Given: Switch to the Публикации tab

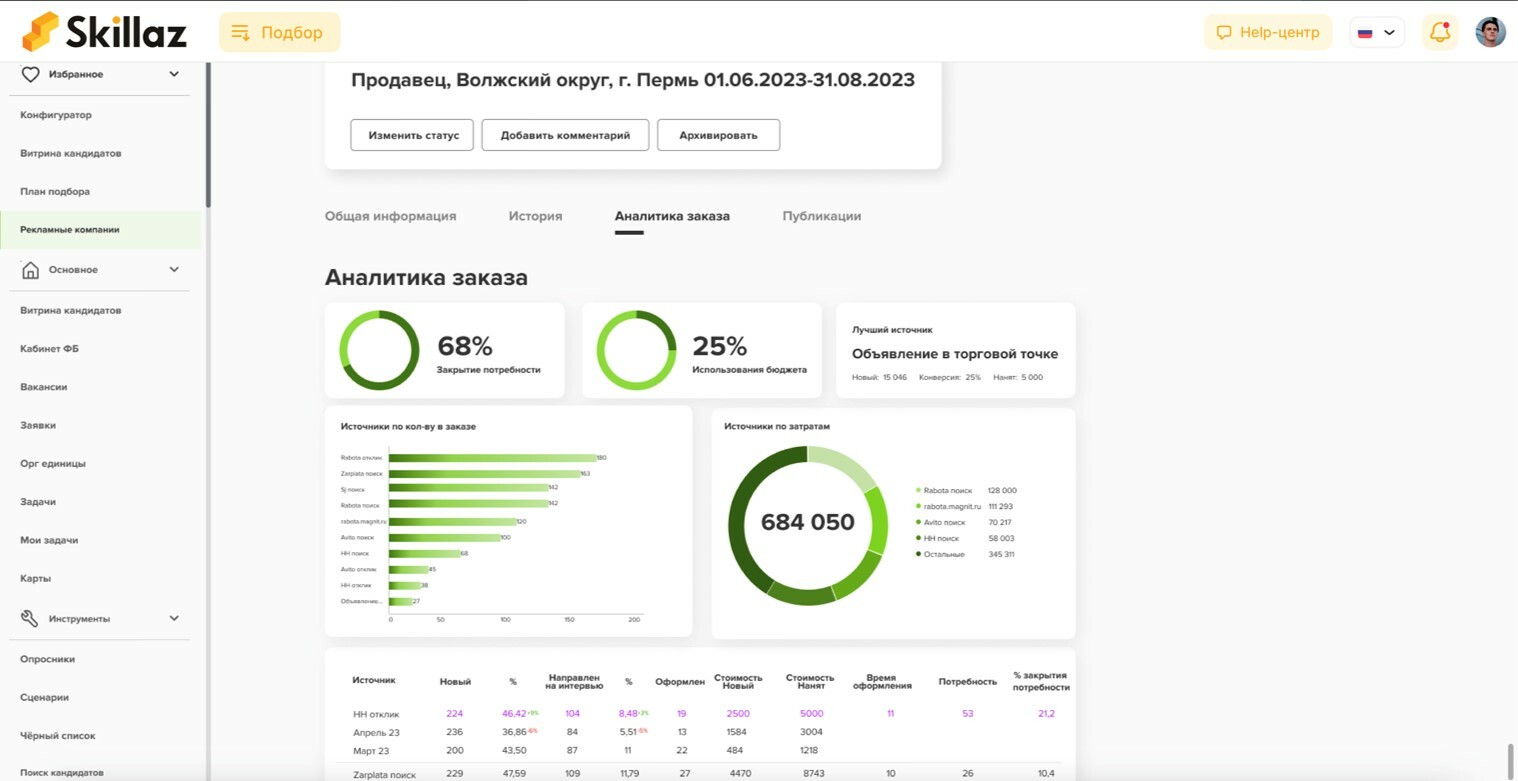Looking at the screenshot, I should pyautogui.click(x=821, y=215).
